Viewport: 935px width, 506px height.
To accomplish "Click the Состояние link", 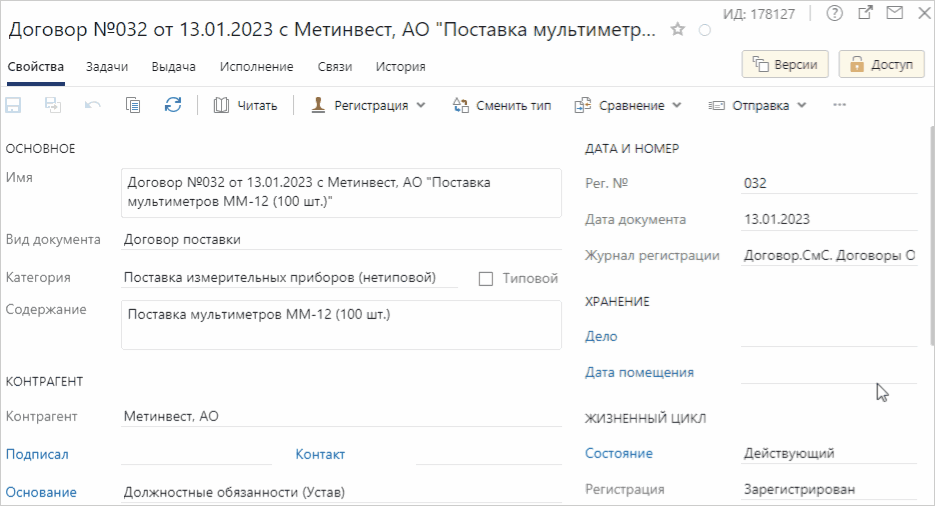I will pos(618,453).
